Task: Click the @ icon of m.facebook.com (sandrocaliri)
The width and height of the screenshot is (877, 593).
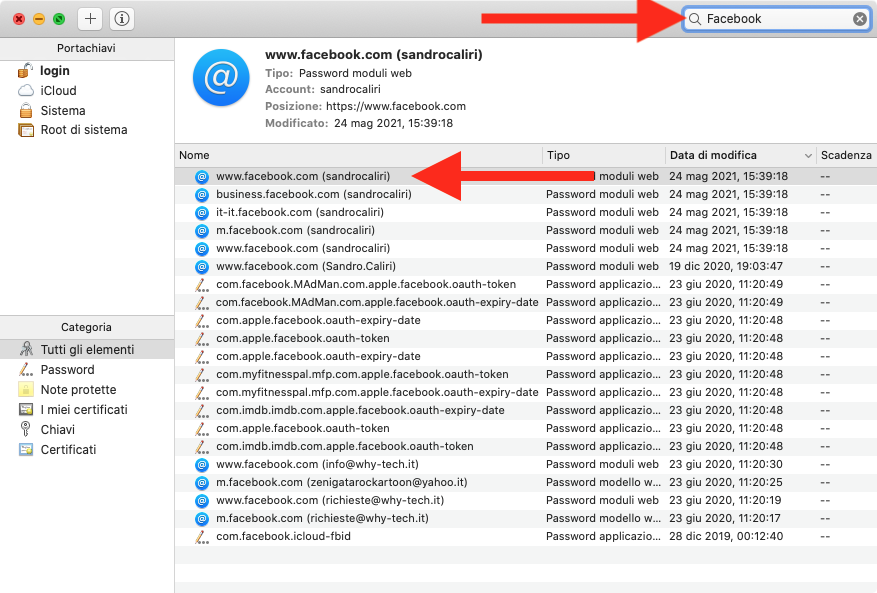Action: [202, 230]
